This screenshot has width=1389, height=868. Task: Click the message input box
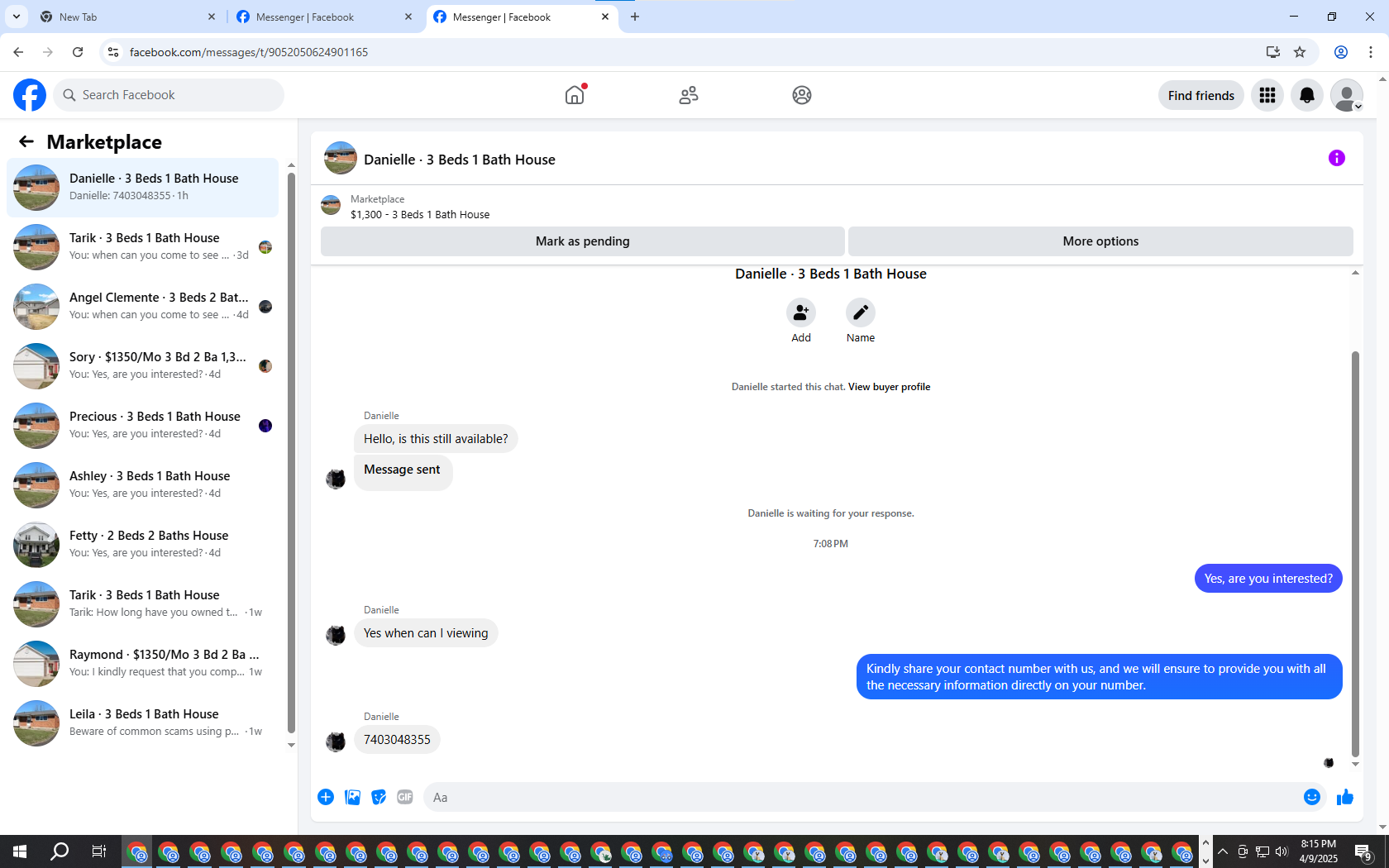(861, 797)
